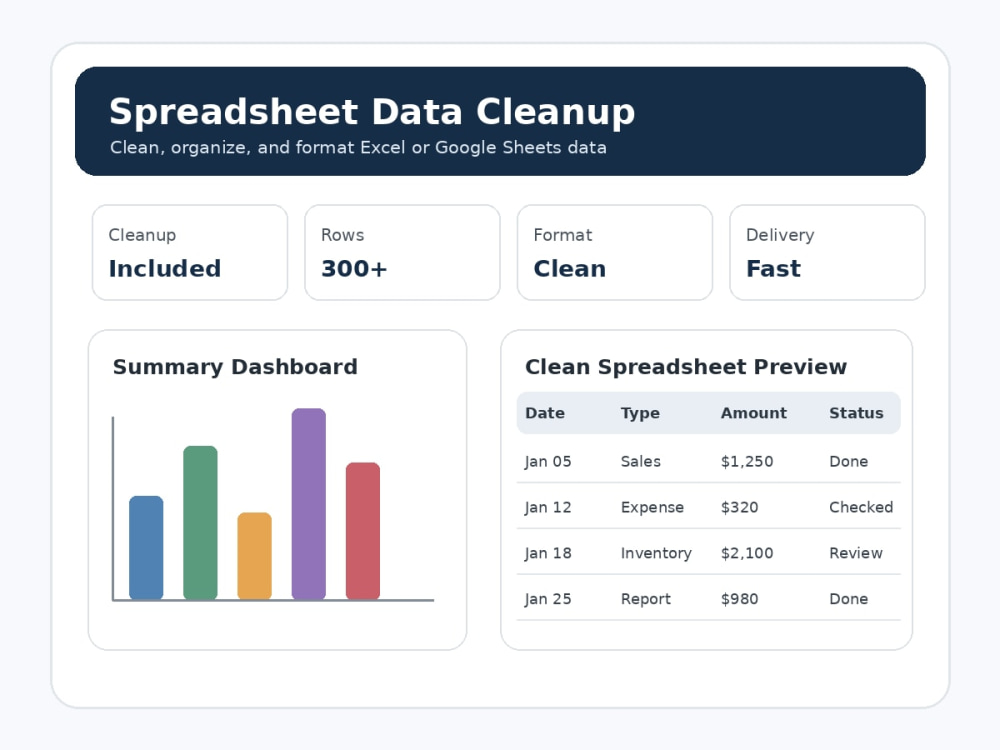The image size is (1000, 750).
Task: Click the Clean Spreadsheet Preview heading
Action: (686, 367)
